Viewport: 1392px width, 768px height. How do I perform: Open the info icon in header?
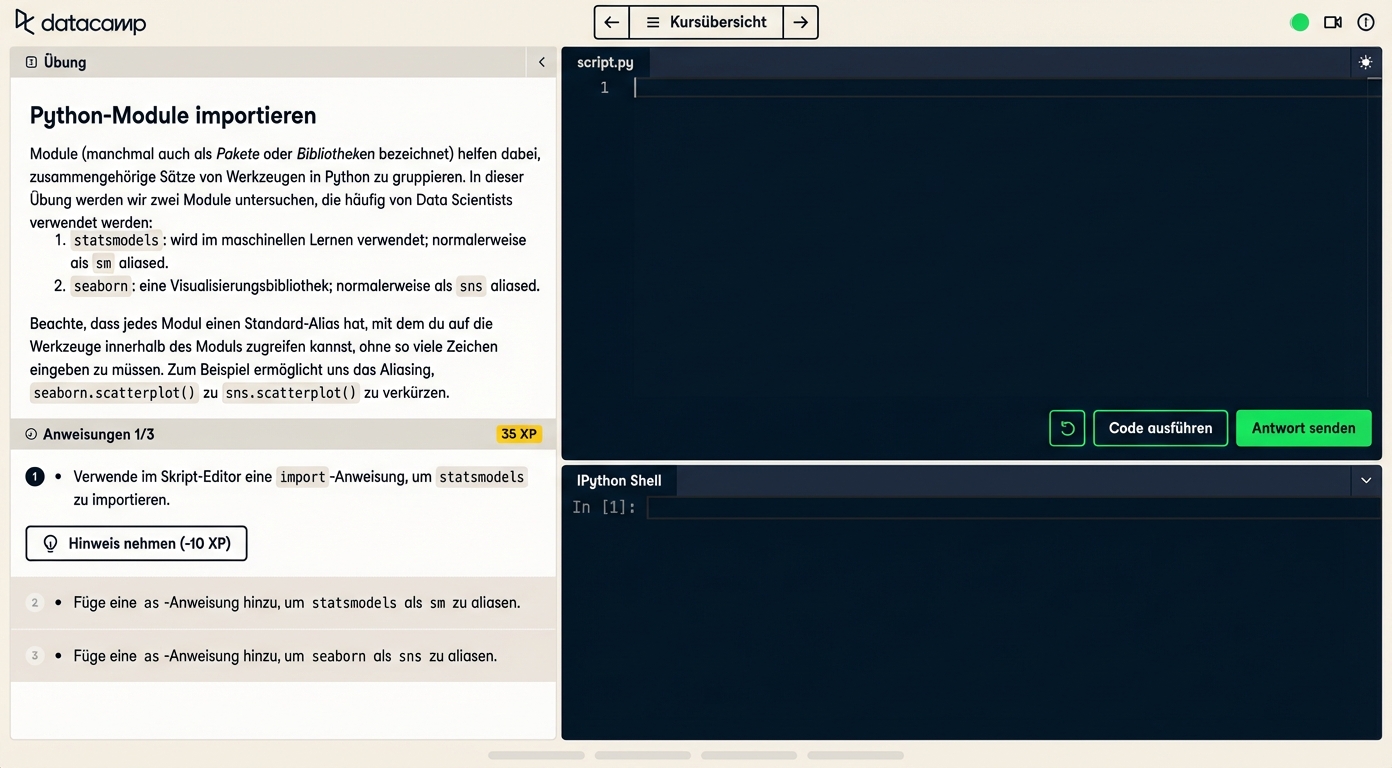pyautogui.click(x=1366, y=22)
